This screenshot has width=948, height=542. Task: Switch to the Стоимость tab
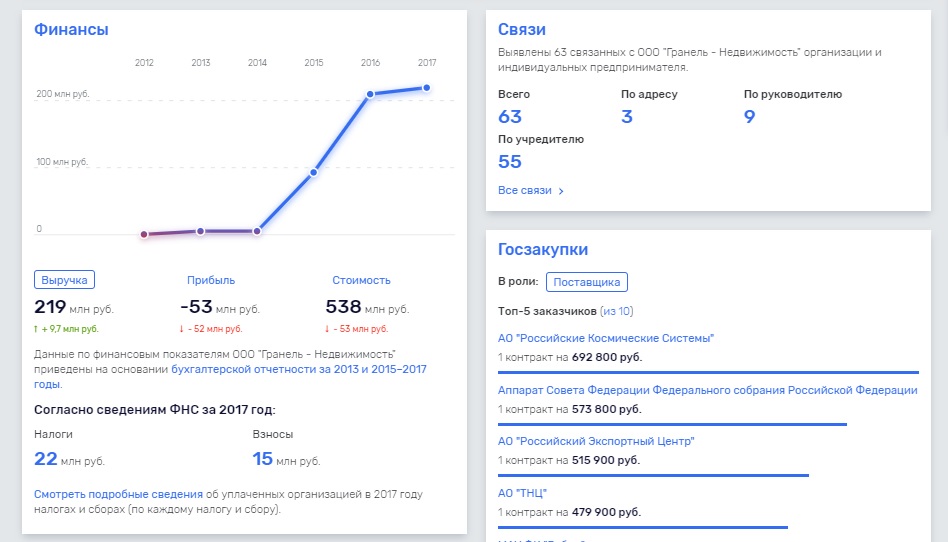tap(361, 280)
